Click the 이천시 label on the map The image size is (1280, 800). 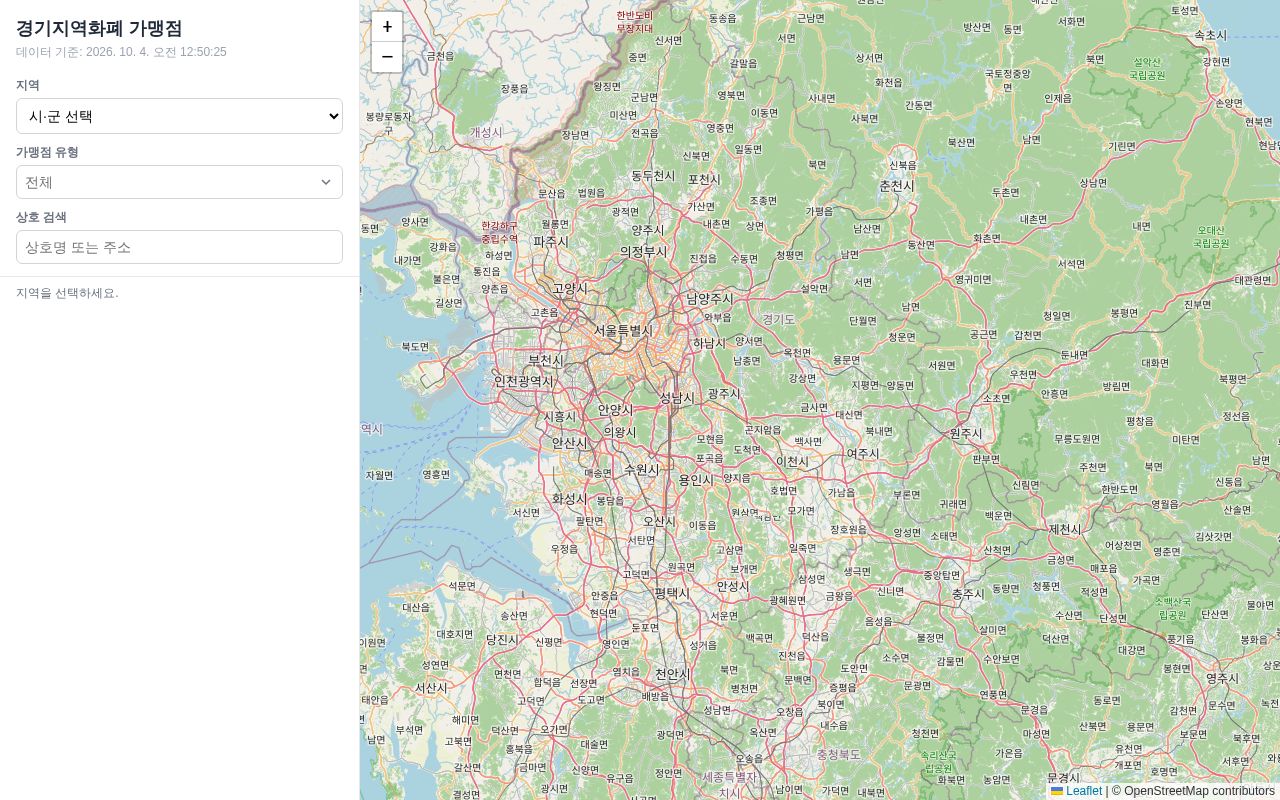(793, 461)
